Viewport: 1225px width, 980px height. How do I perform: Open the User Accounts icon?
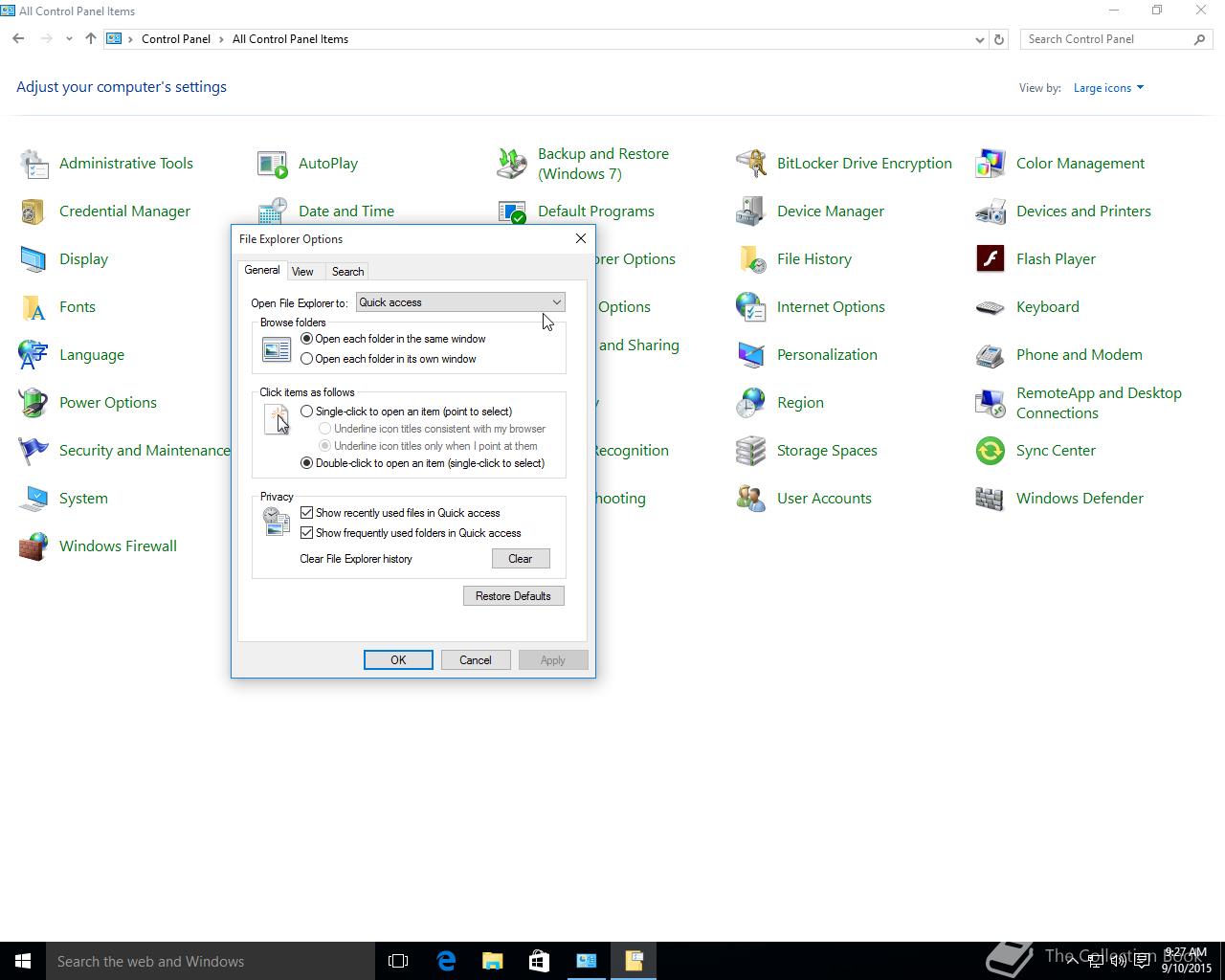click(x=751, y=499)
